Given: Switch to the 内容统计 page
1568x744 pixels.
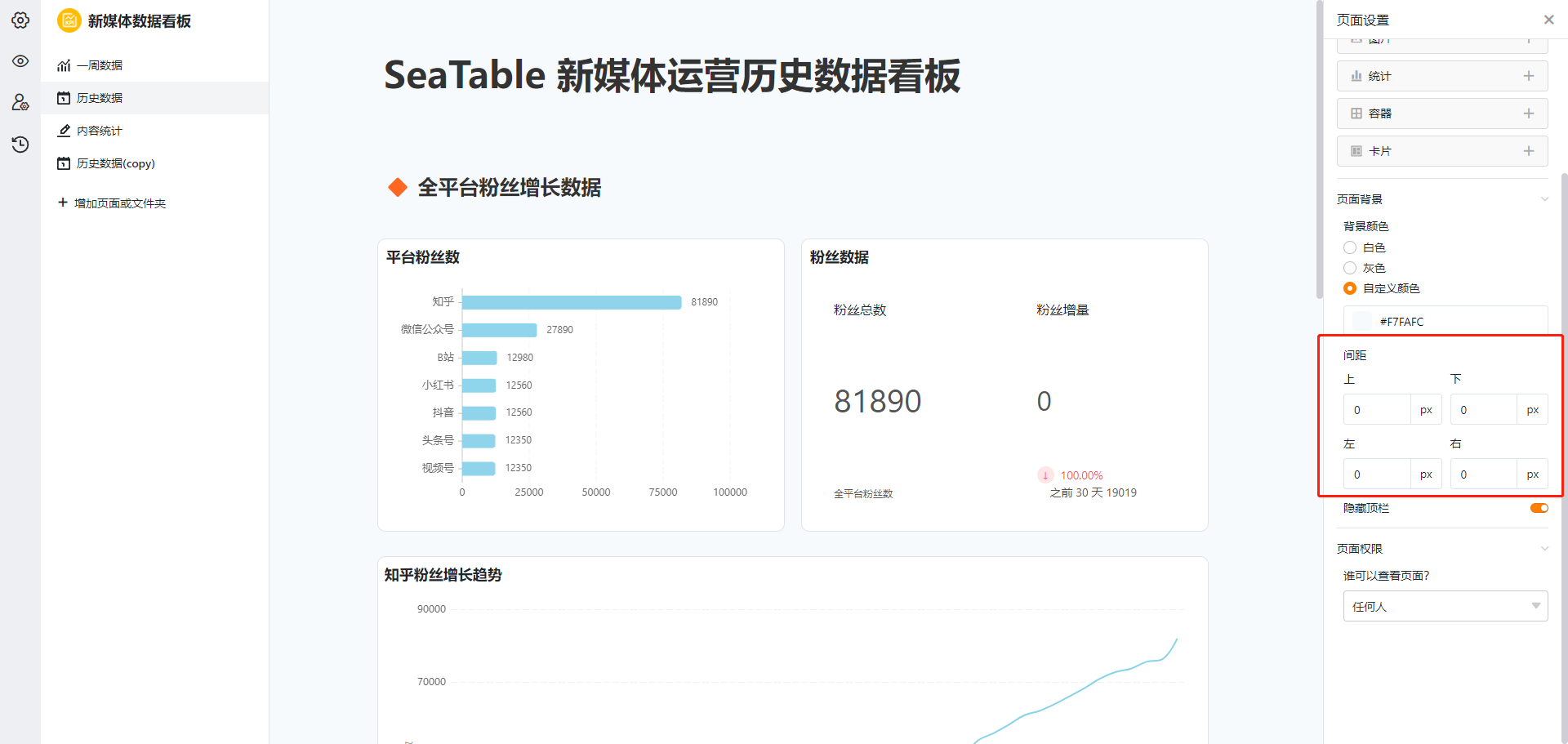Looking at the screenshot, I should tap(99, 130).
